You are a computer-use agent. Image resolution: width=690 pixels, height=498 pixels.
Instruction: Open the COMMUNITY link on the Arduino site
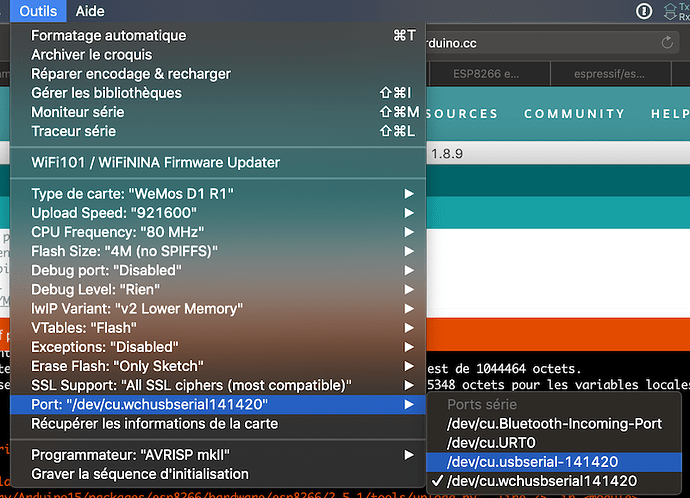(574, 114)
